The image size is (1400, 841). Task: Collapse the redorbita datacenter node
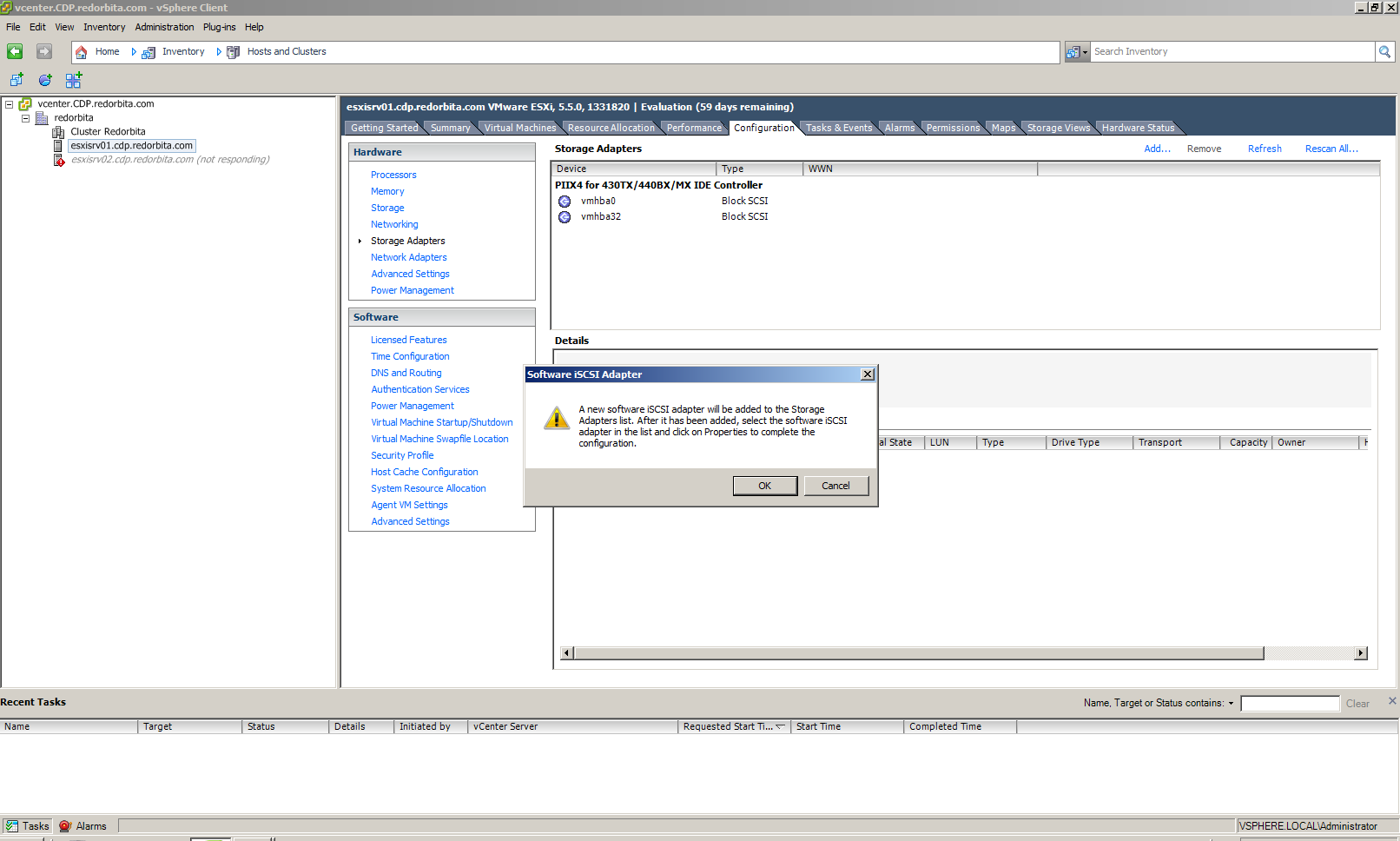click(x=25, y=118)
